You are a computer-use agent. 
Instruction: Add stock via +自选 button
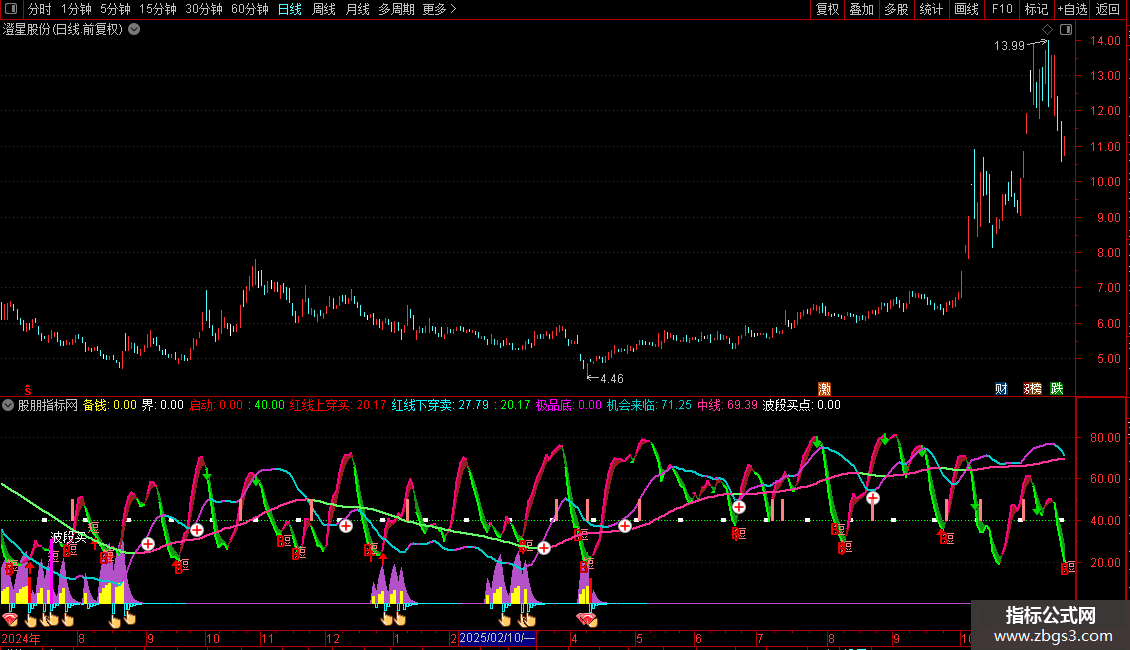(x=1072, y=10)
